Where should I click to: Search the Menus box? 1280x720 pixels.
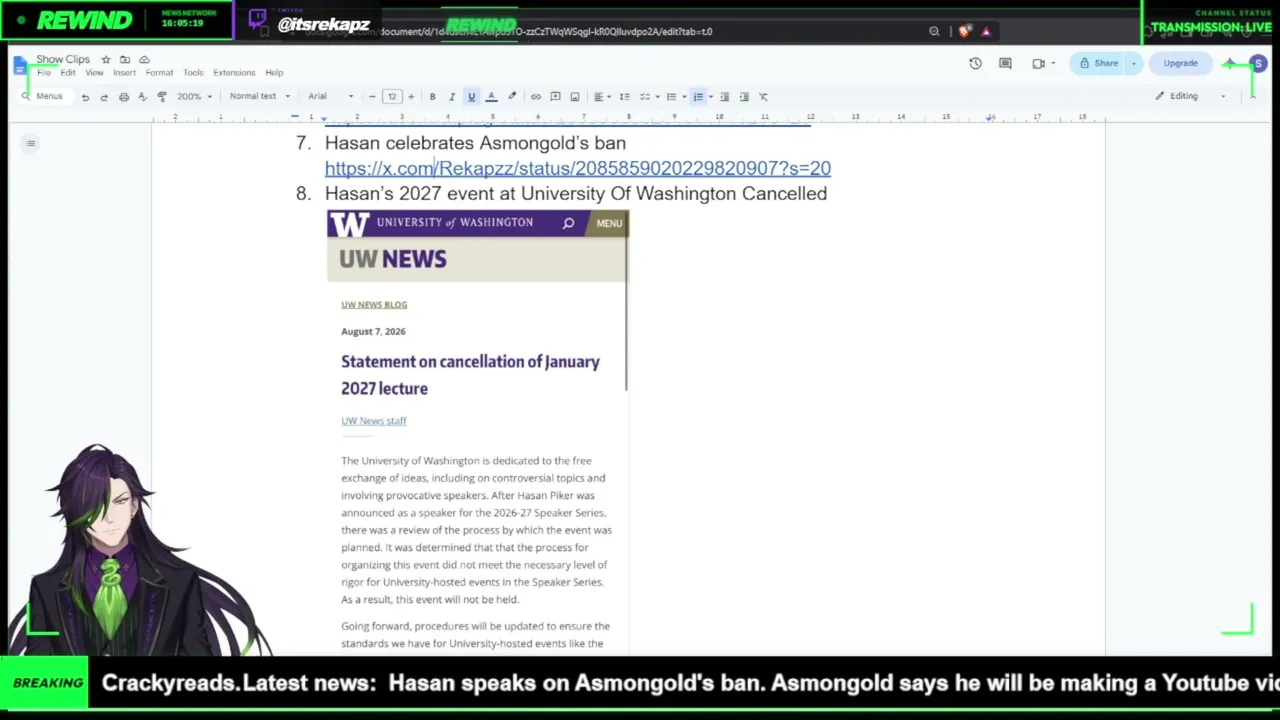(x=43, y=97)
